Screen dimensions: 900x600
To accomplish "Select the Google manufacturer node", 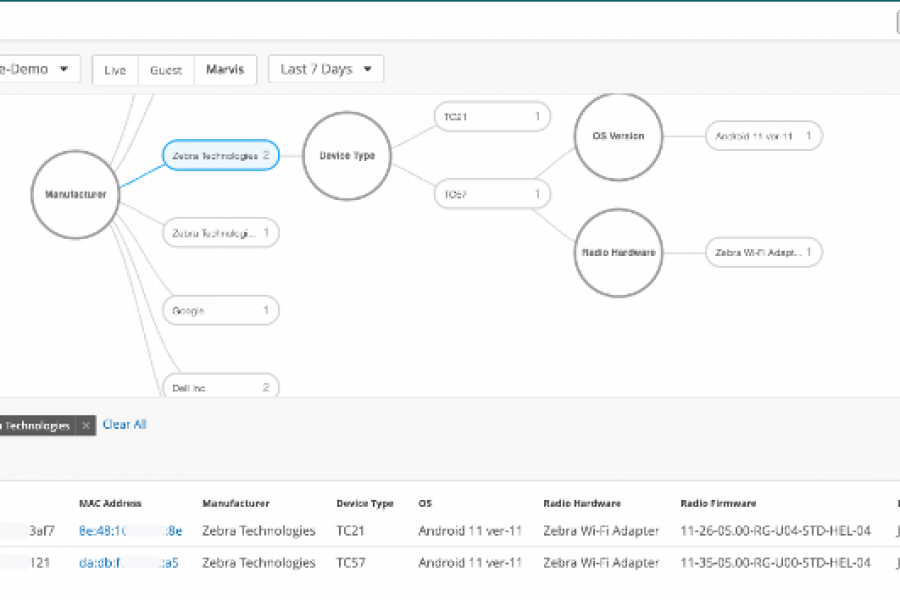I will [220, 311].
